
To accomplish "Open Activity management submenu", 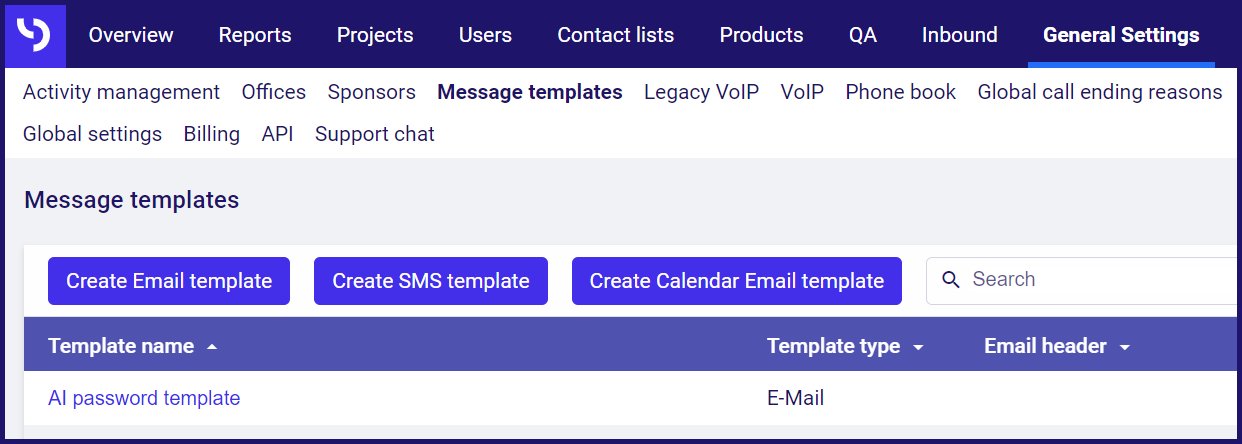I will (121, 92).
